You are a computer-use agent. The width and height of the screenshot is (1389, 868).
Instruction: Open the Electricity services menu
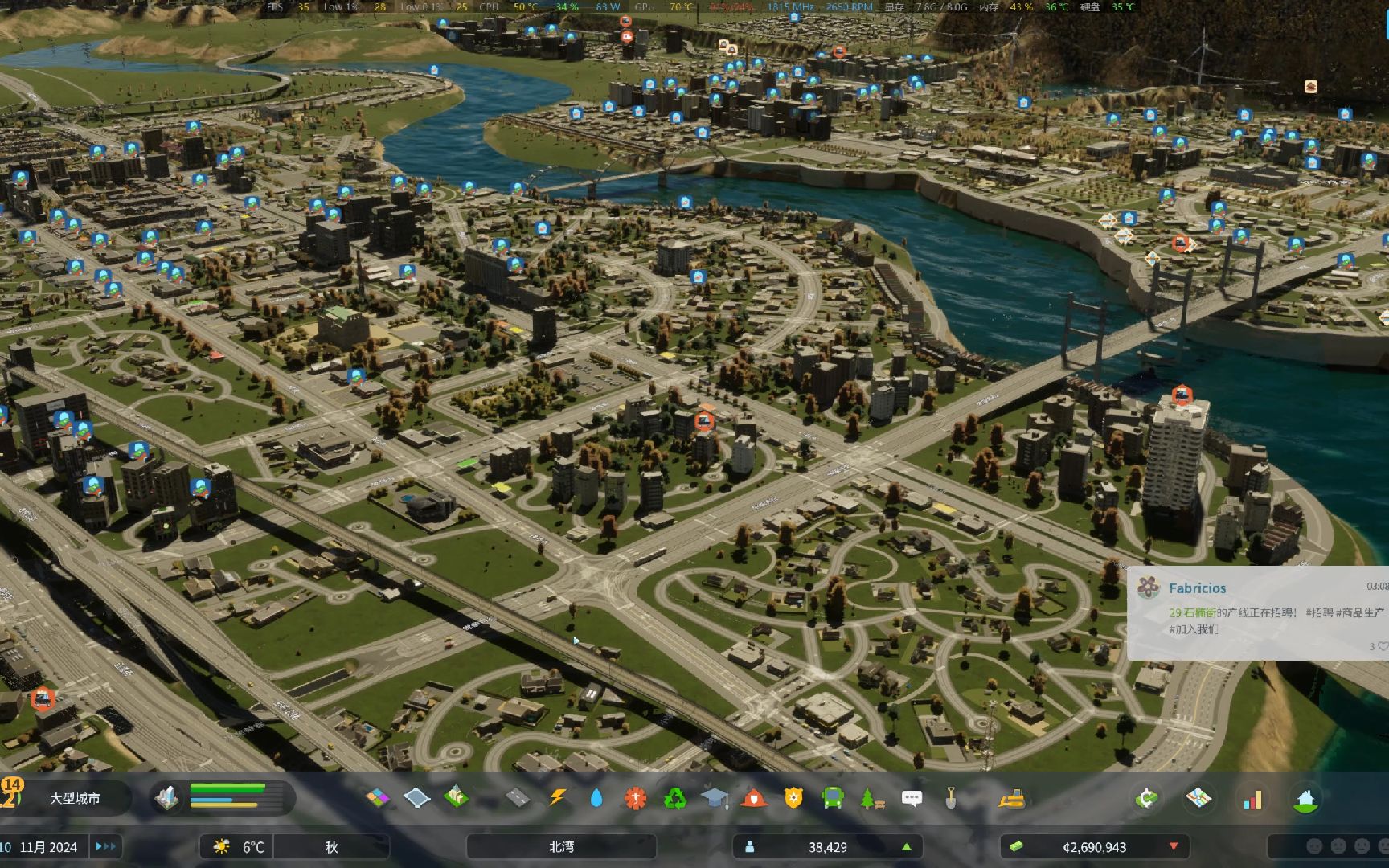557,798
